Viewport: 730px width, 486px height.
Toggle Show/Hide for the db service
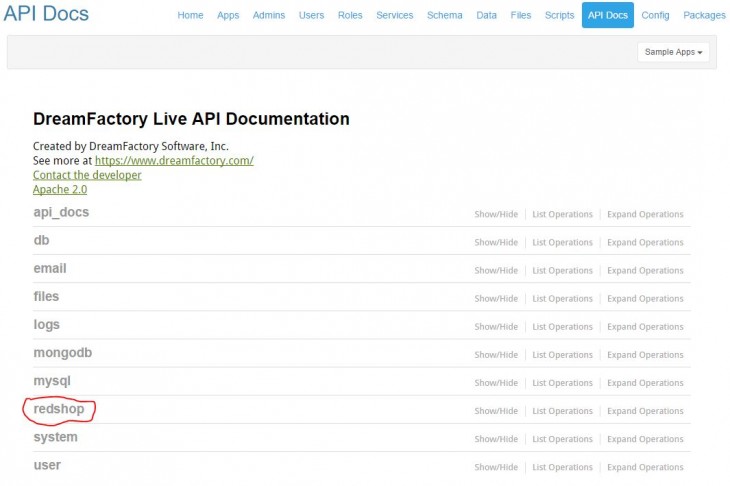[x=496, y=242]
